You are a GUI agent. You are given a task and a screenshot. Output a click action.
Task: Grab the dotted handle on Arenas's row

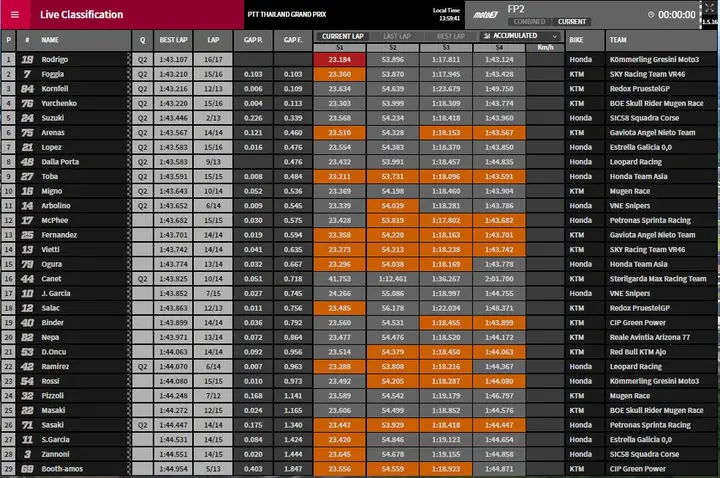pos(129,133)
